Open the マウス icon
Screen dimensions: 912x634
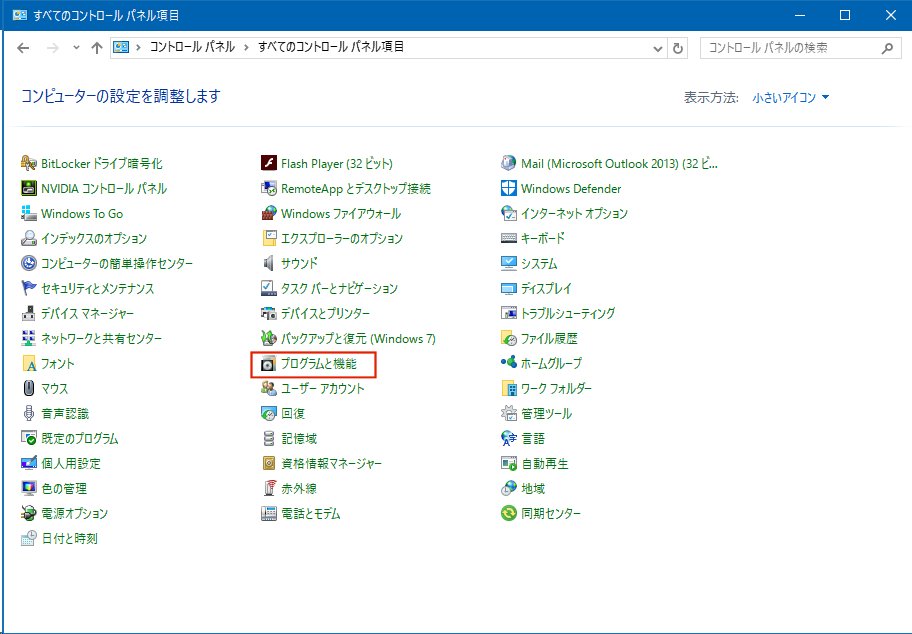(x=28, y=389)
